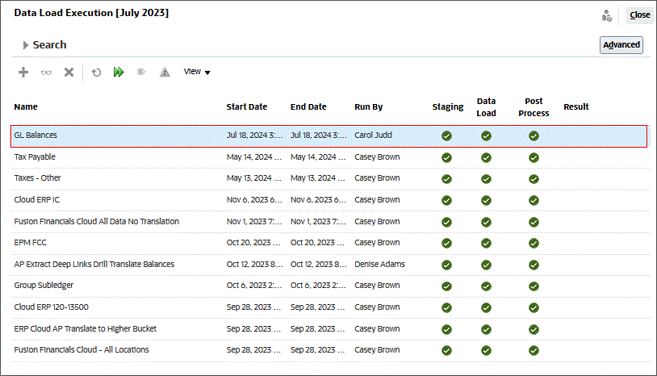The image size is (657, 376).
Task: Select the EPM FCC row
Action: (329, 243)
